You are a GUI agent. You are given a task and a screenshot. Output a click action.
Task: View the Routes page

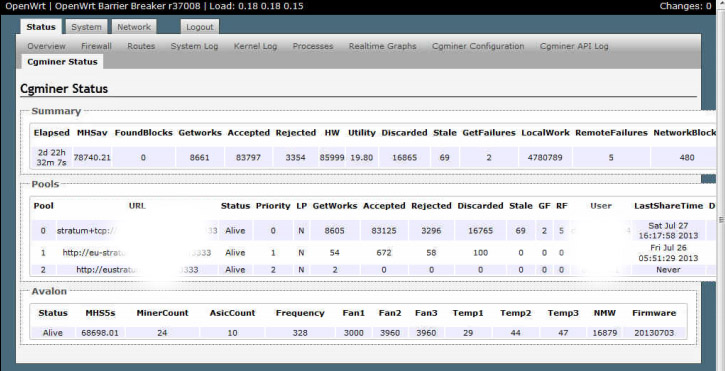coord(141,46)
